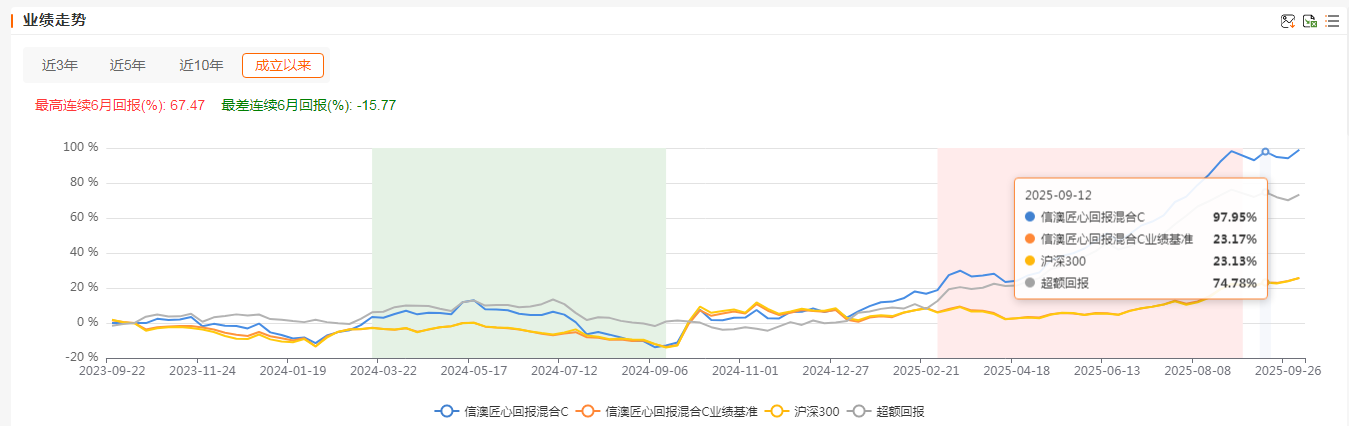Click the blue data point on 2025-09-12

1265,152
